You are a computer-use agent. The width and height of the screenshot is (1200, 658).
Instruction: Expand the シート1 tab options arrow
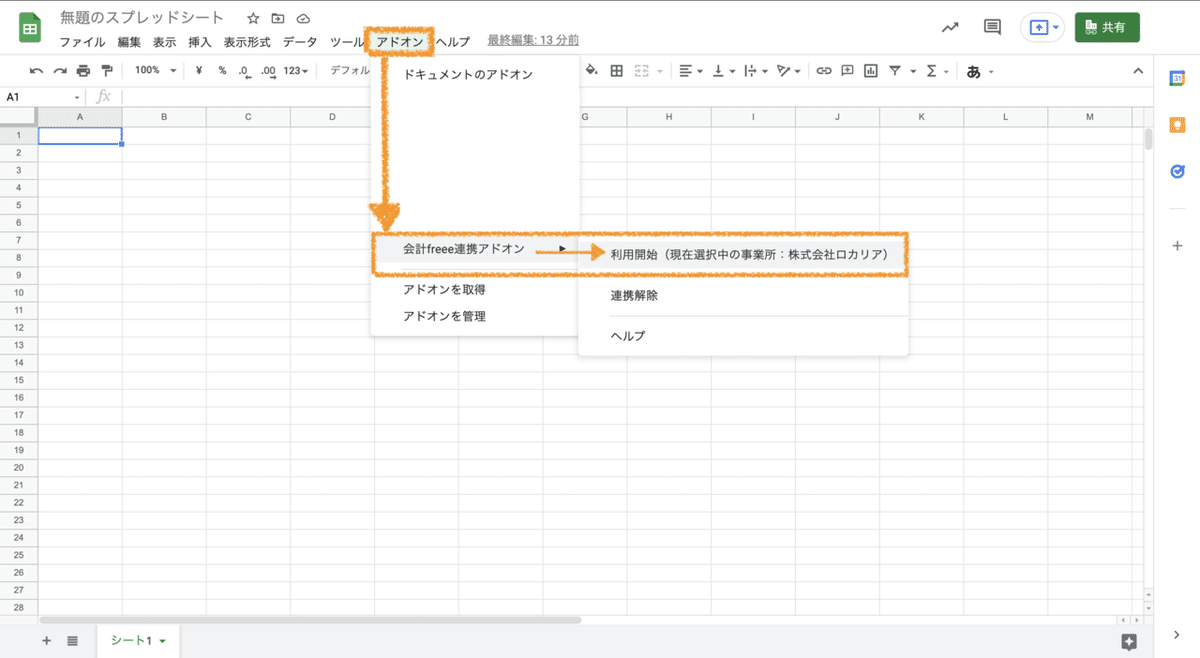[x=162, y=641]
